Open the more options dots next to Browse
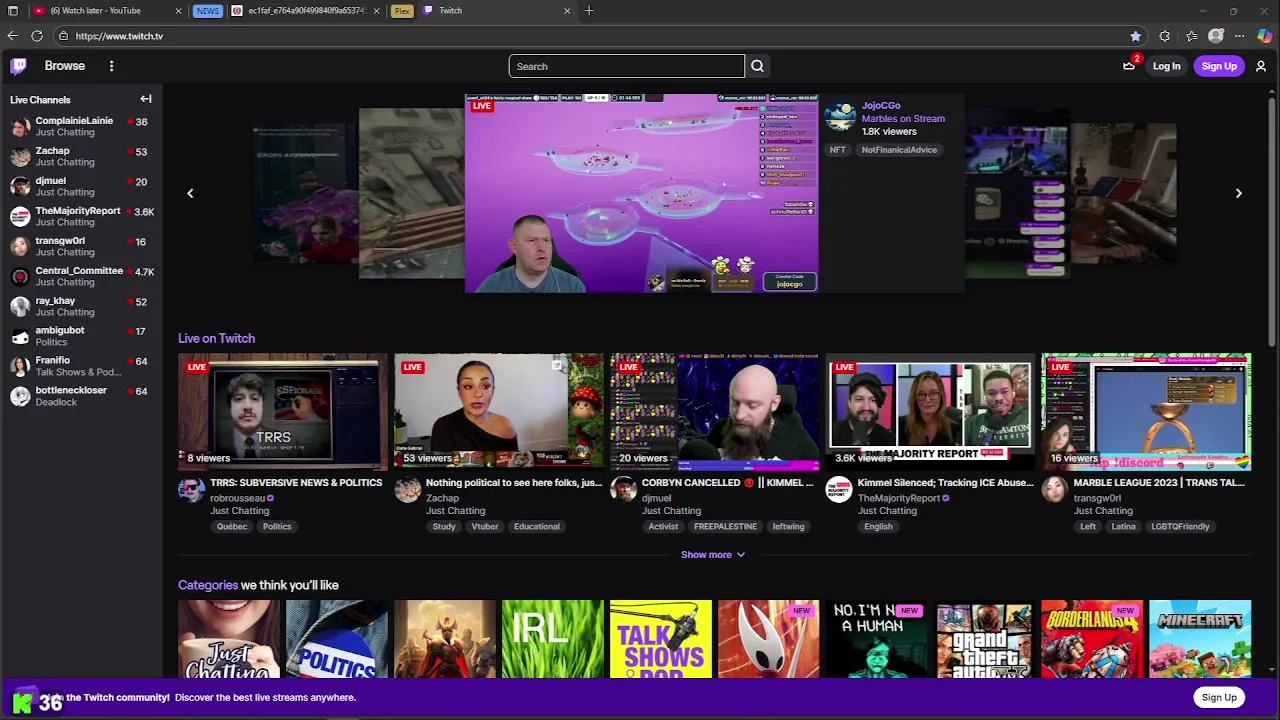The width and height of the screenshot is (1280, 720). click(x=111, y=66)
